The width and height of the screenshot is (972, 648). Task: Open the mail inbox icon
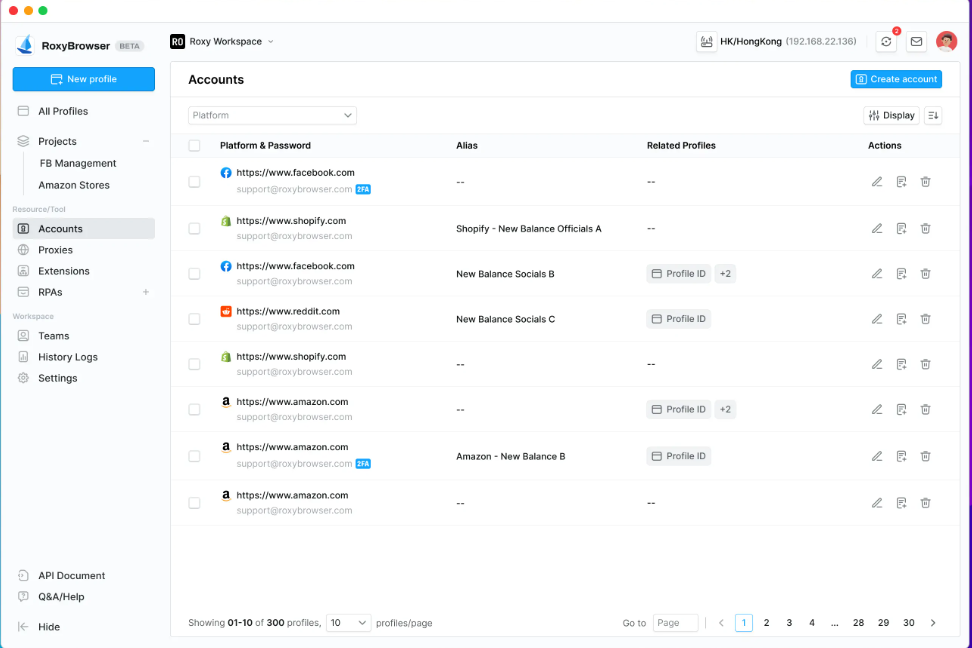[916, 42]
